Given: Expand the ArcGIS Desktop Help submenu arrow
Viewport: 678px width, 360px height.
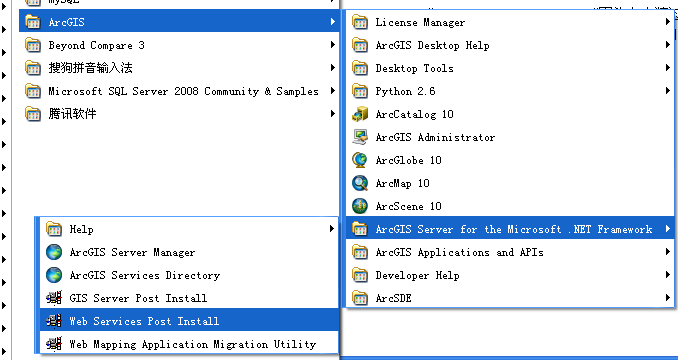Looking at the screenshot, I should 668,44.
